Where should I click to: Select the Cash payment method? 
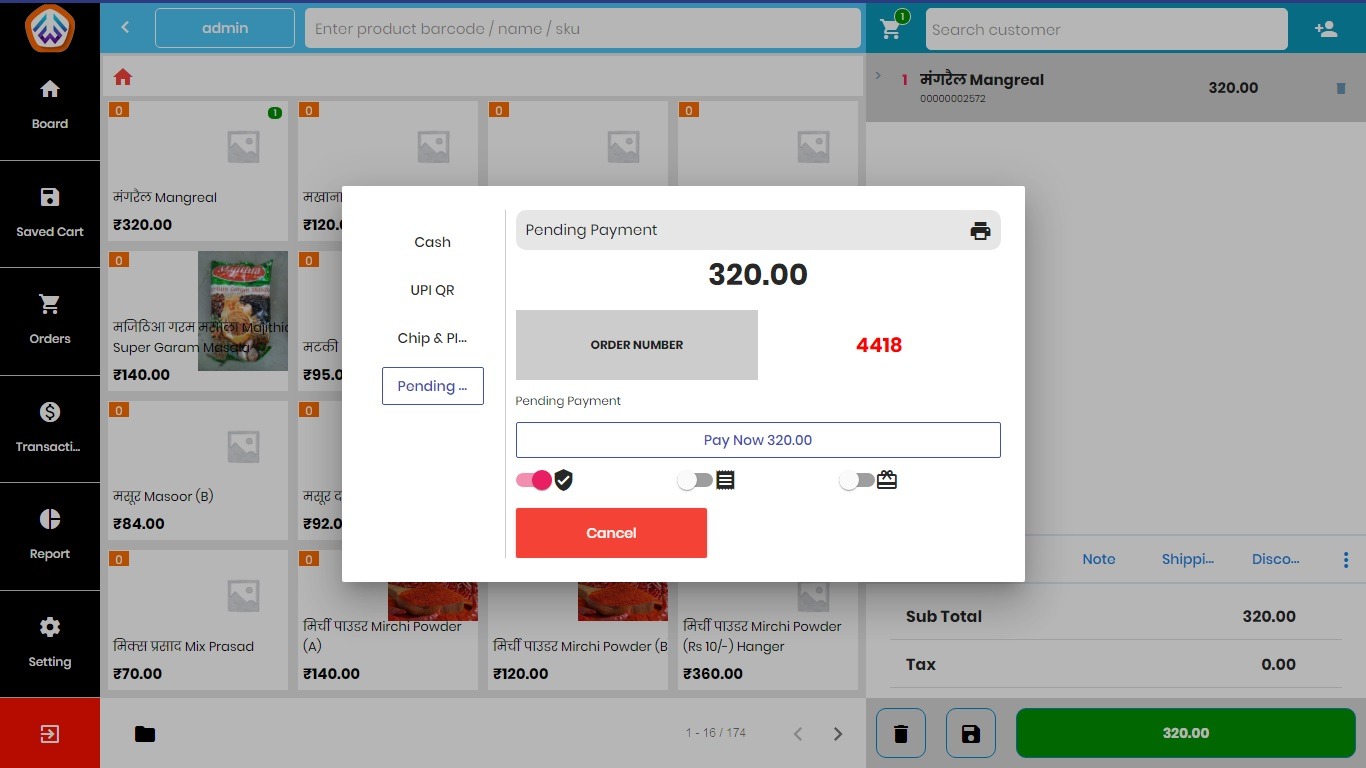point(432,242)
